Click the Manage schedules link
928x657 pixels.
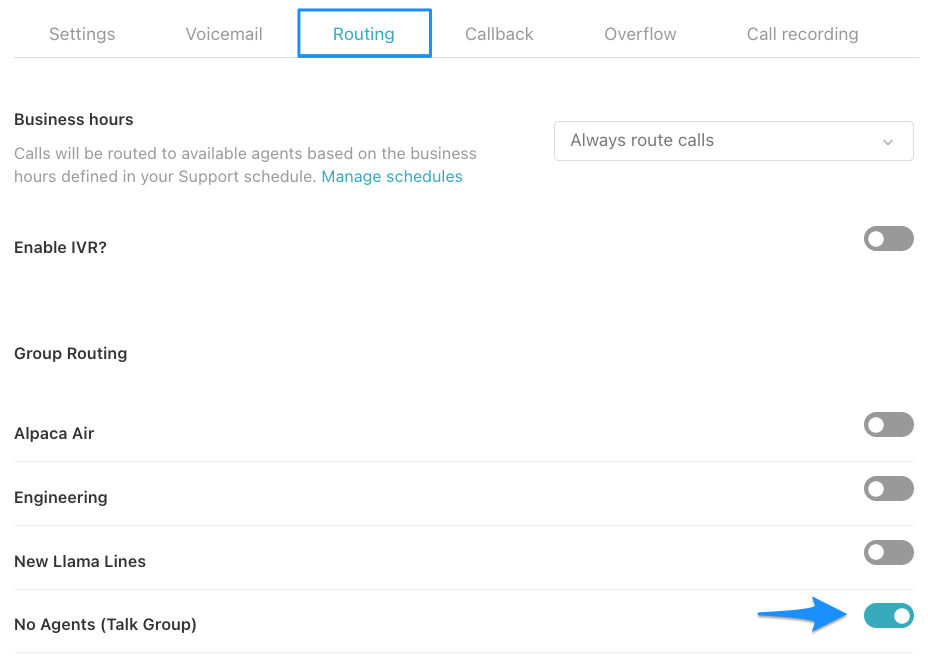click(392, 176)
